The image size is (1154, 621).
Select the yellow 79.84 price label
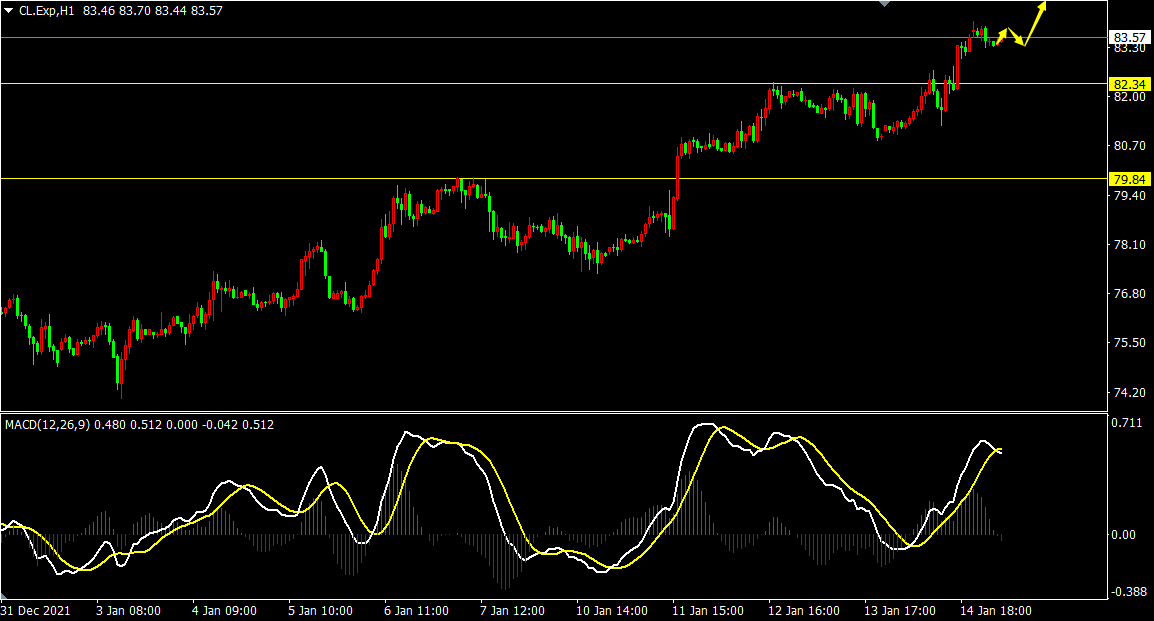coord(1129,180)
